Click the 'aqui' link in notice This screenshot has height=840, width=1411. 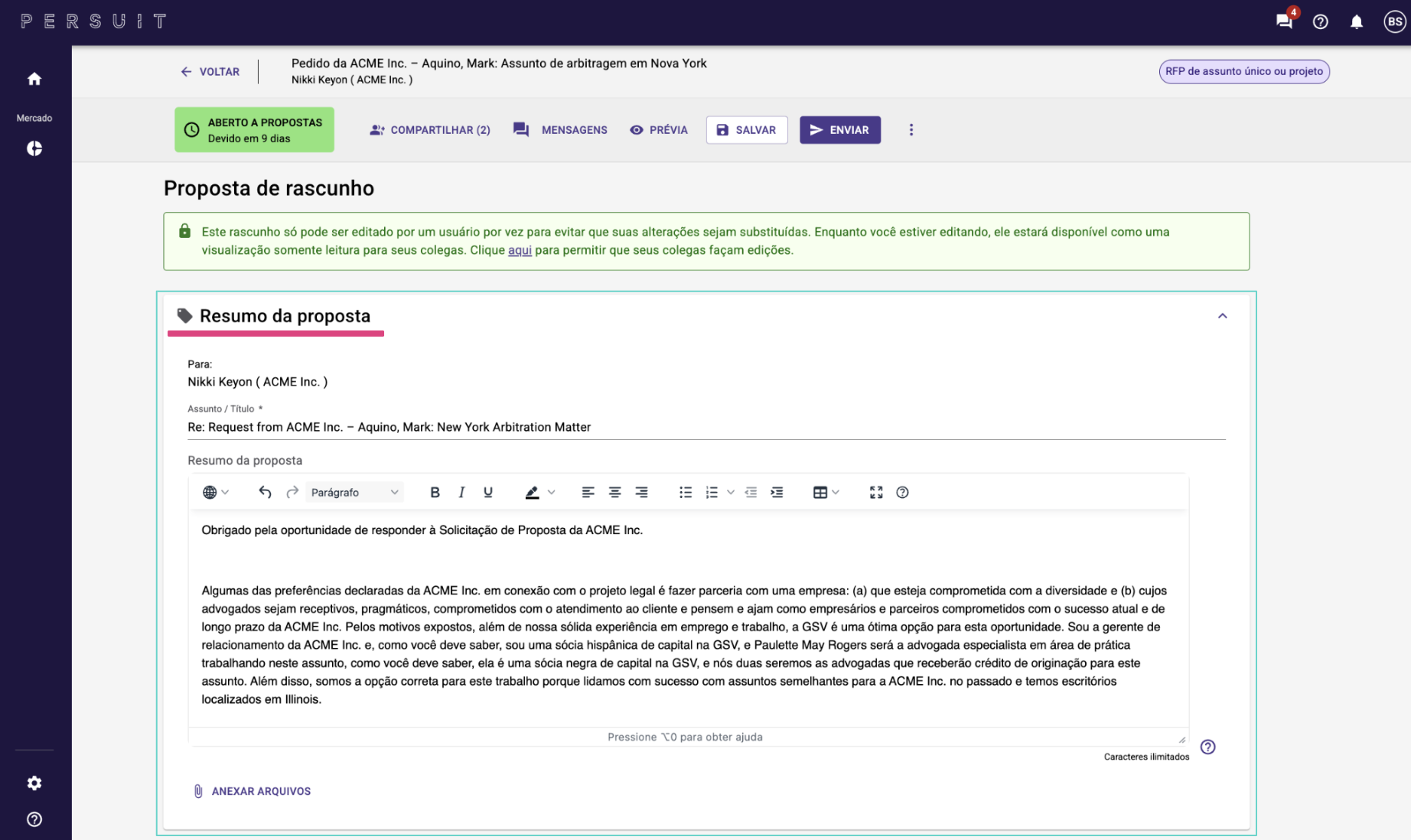(520, 250)
